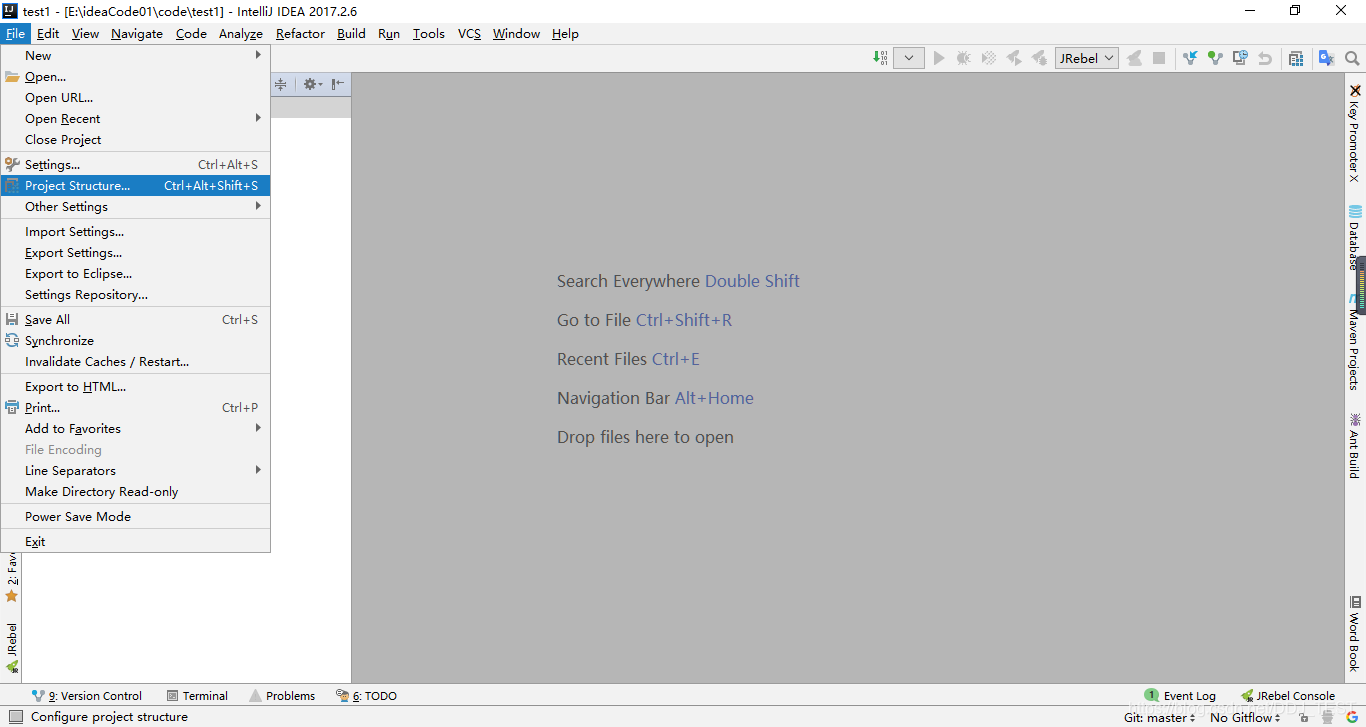Image resolution: width=1366 pixels, height=727 pixels.
Task: Open the TODO tool window
Action: pyautogui.click(x=366, y=696)
